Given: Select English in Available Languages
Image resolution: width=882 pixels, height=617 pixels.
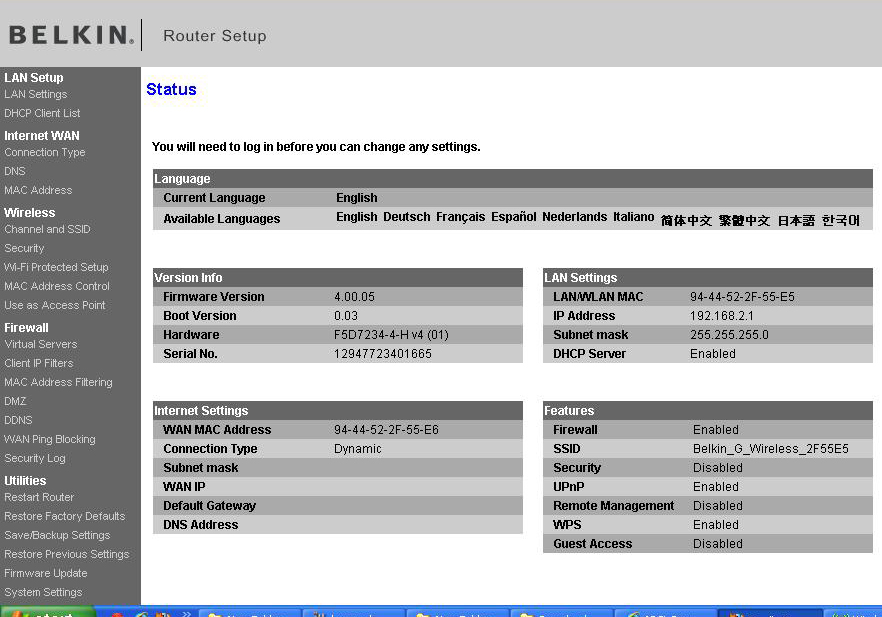Looking at the screenshot, I should click(357, 217).
